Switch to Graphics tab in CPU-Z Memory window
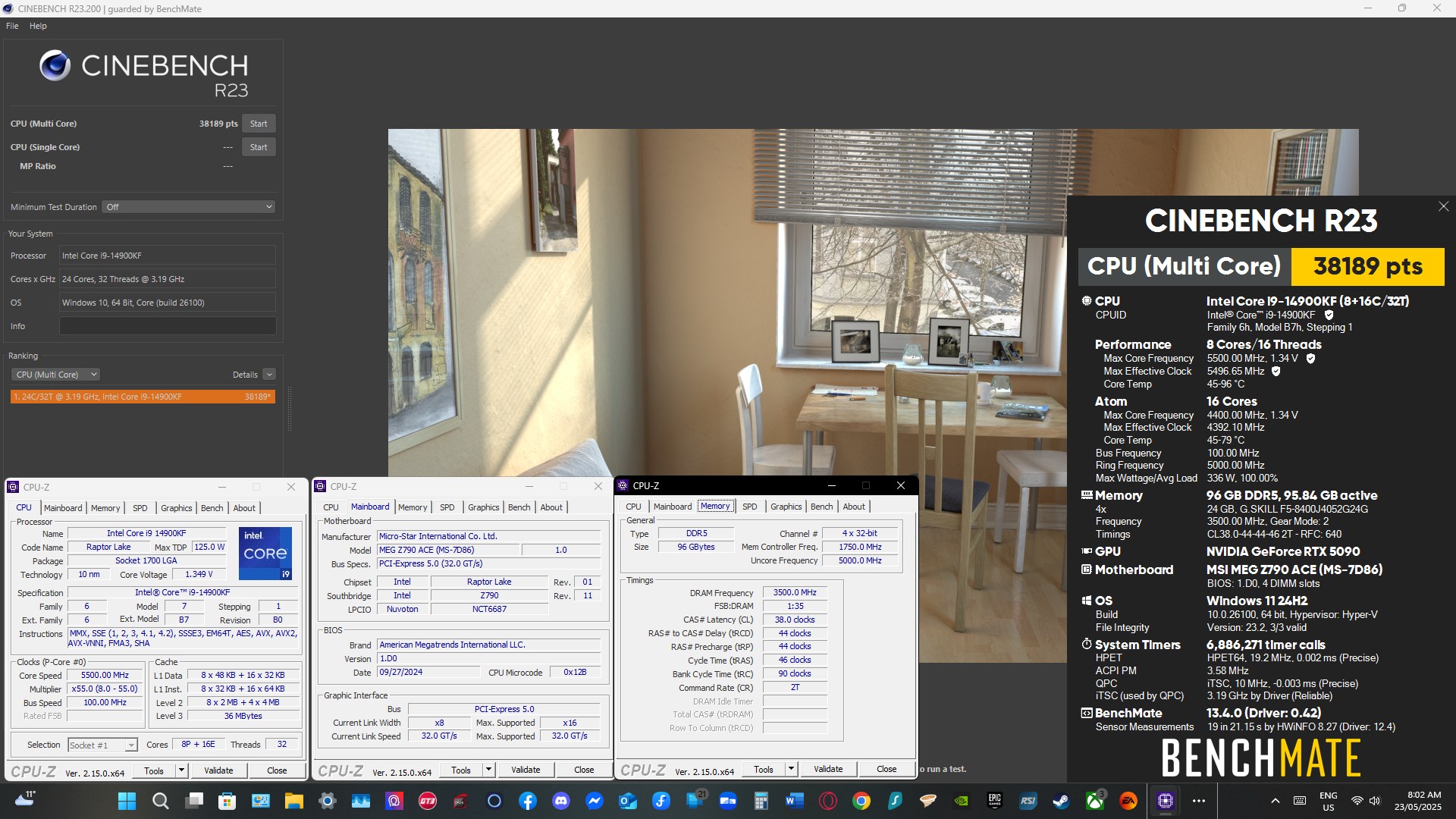This screenshot has width=1456, height=819. (786, 507)
